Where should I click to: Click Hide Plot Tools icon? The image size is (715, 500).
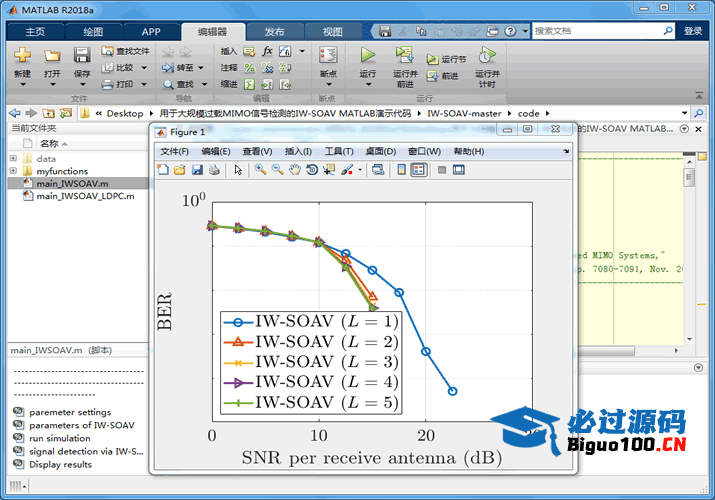coord(441,170)
